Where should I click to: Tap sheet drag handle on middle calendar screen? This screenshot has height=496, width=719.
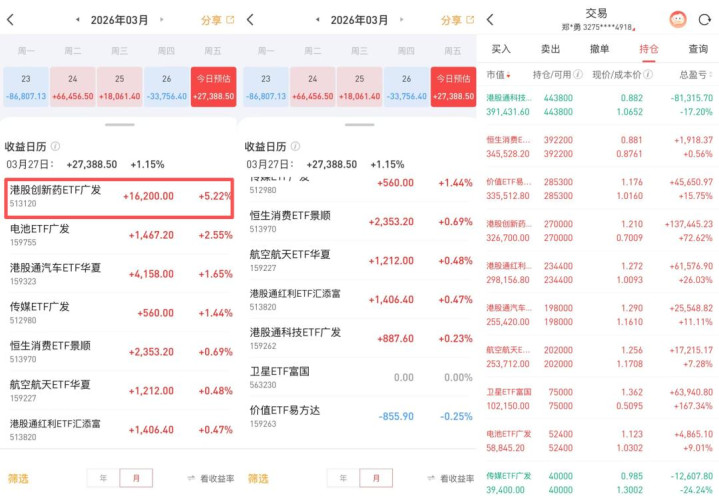tap(360, 125)
